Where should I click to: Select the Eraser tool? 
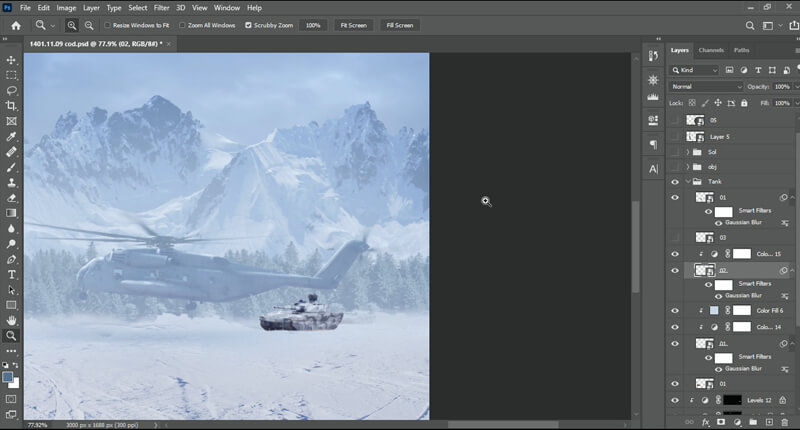tap(11, 198)
